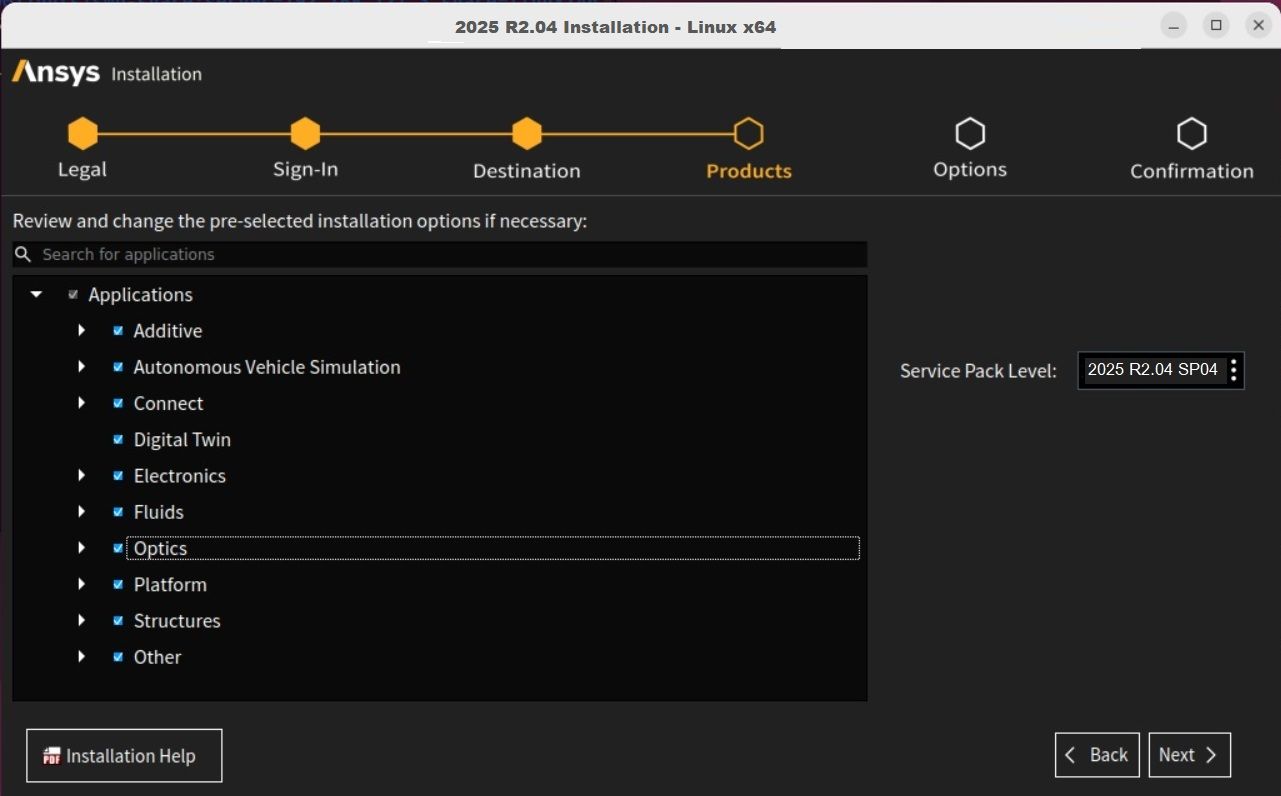
Task: Collapse the Applications root node
Action: (37, 295)
